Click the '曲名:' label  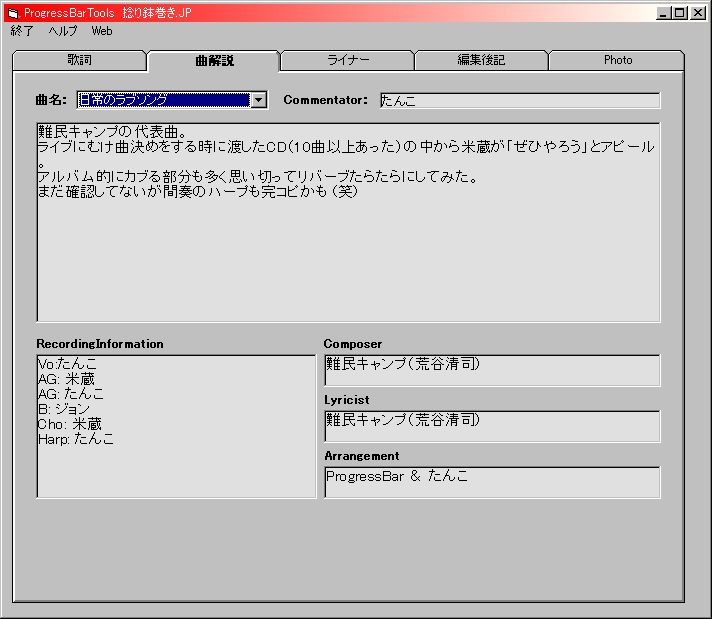[51, 100]
